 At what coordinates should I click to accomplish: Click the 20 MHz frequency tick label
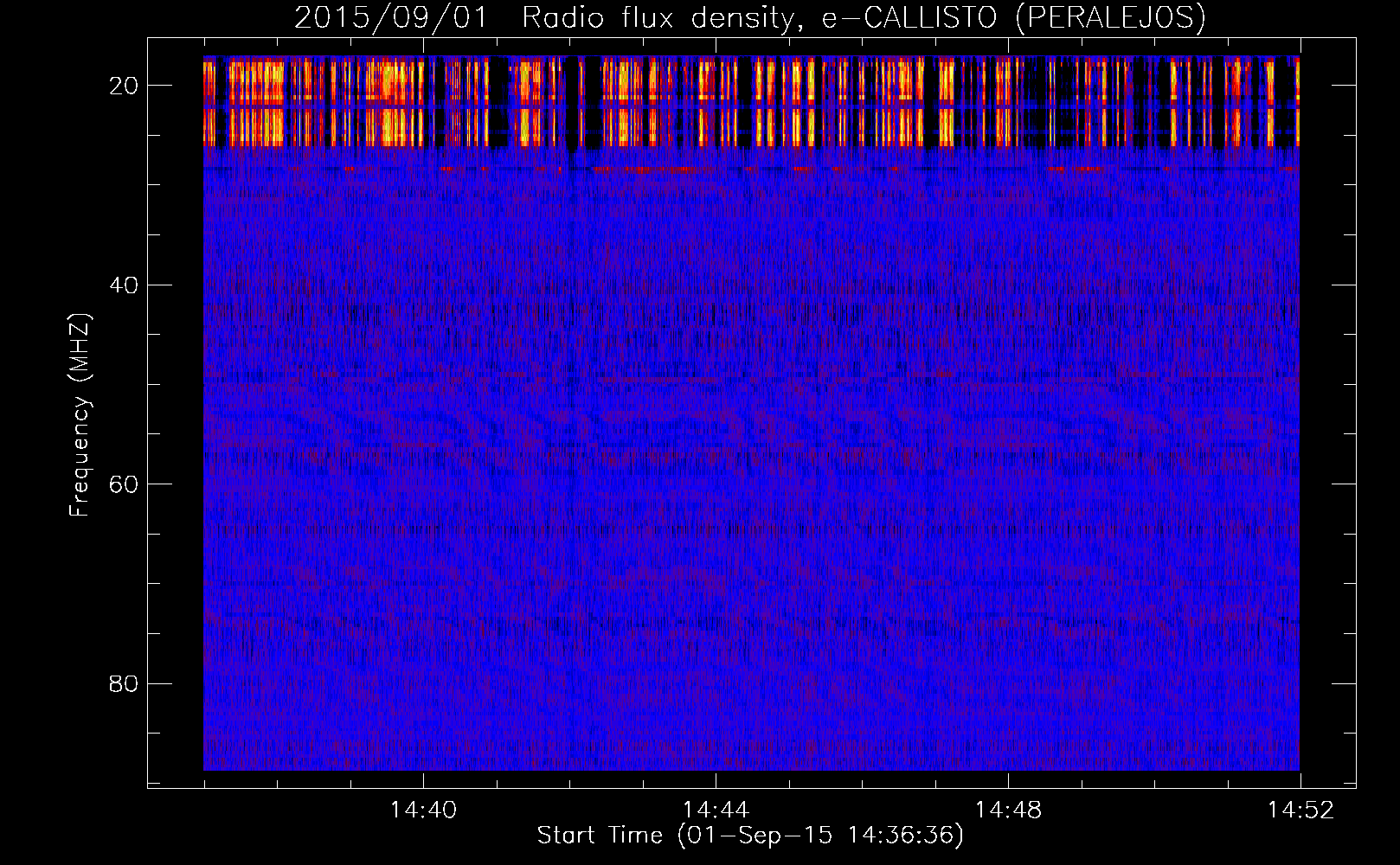click(x=124, y=85)
